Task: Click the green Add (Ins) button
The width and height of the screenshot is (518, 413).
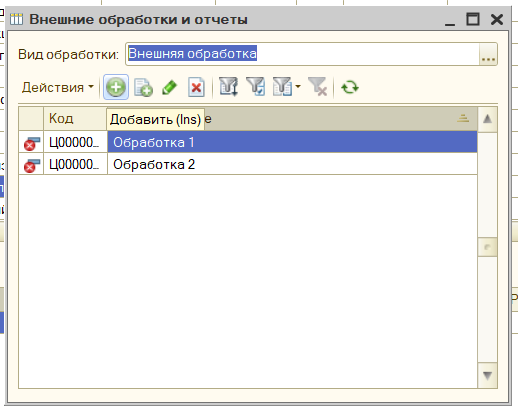Action: (x=116, y=87)
